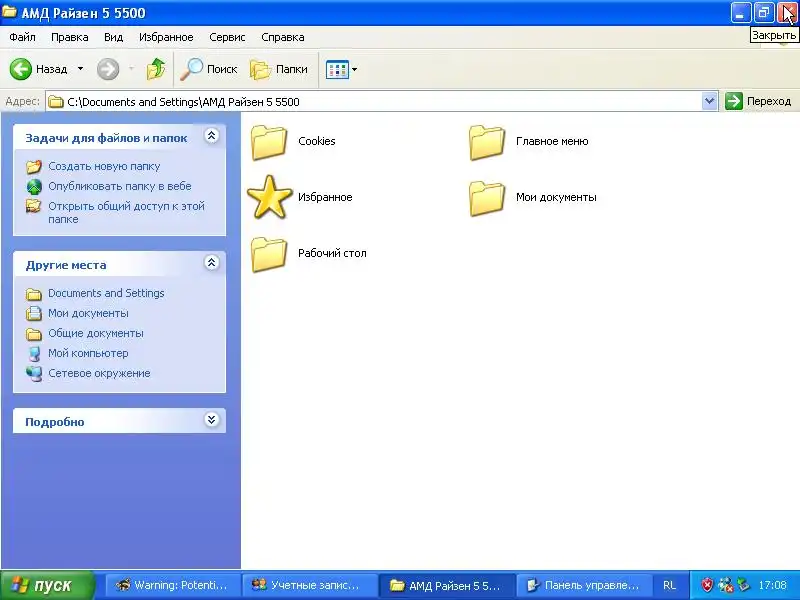Click the publish to web globe icon

coord(34,187)
